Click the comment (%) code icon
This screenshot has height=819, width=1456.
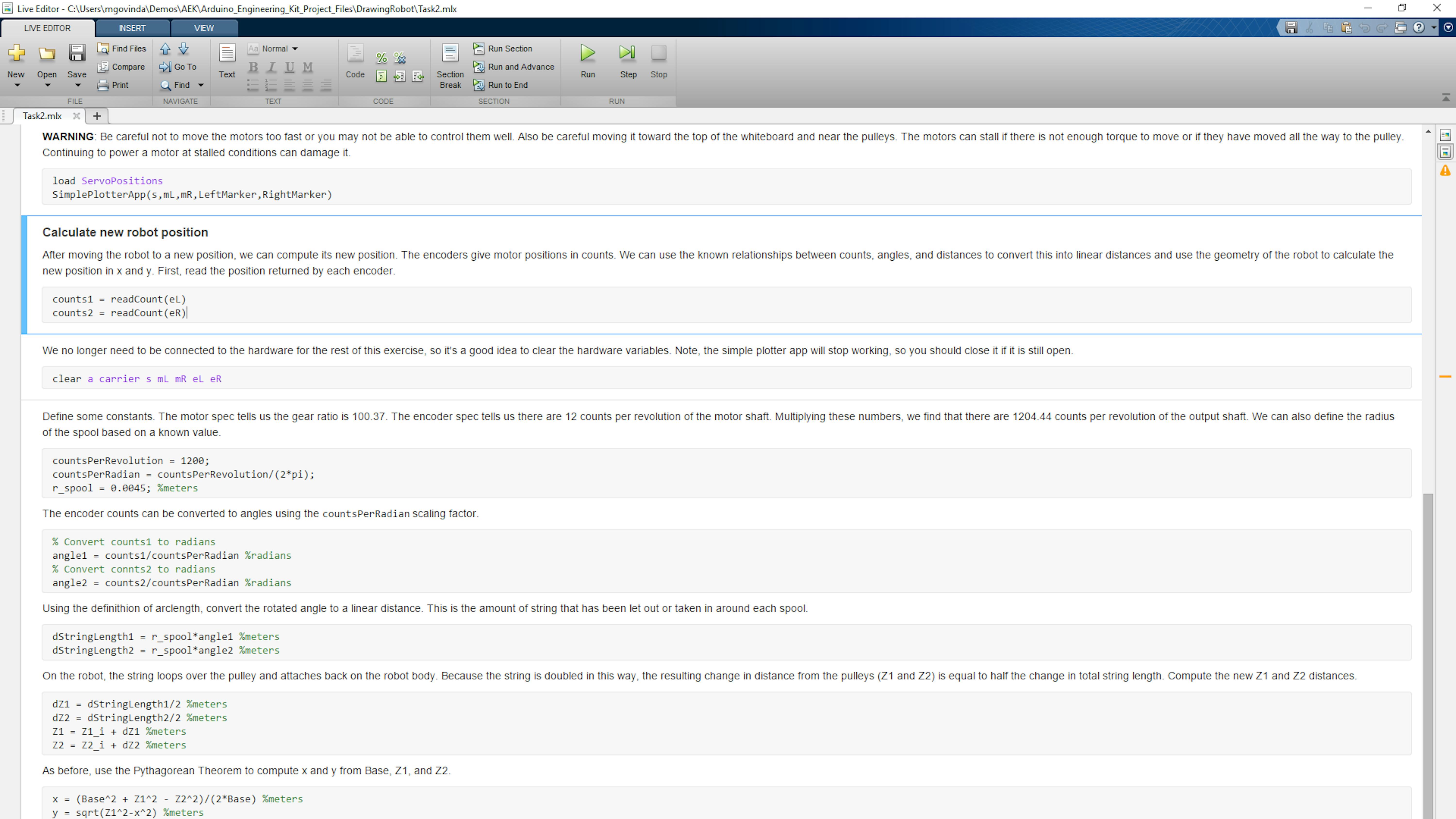click(381, 58)
